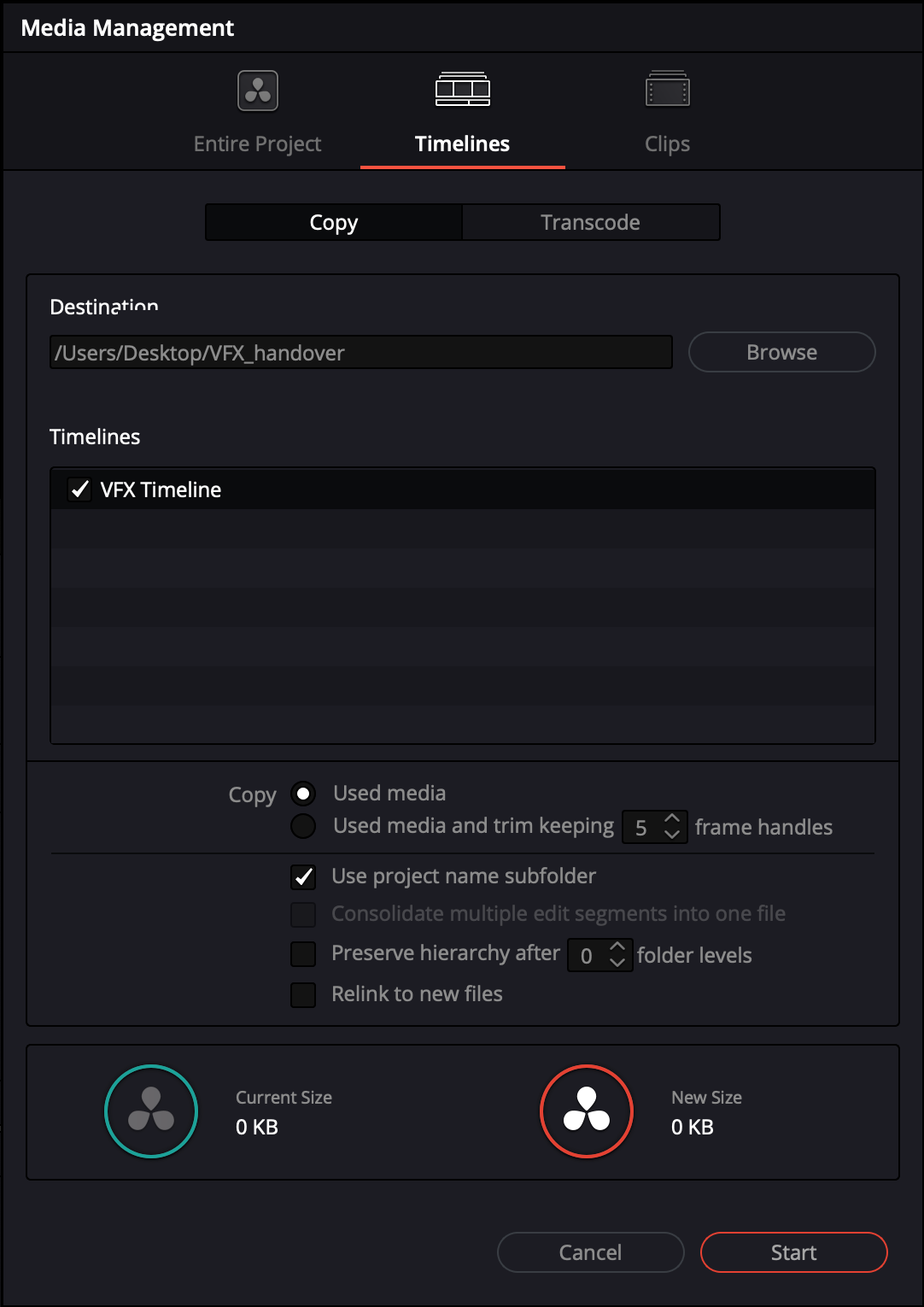Enable Used media and trim keeping option
924x1307 pixels.
(302, 825)
